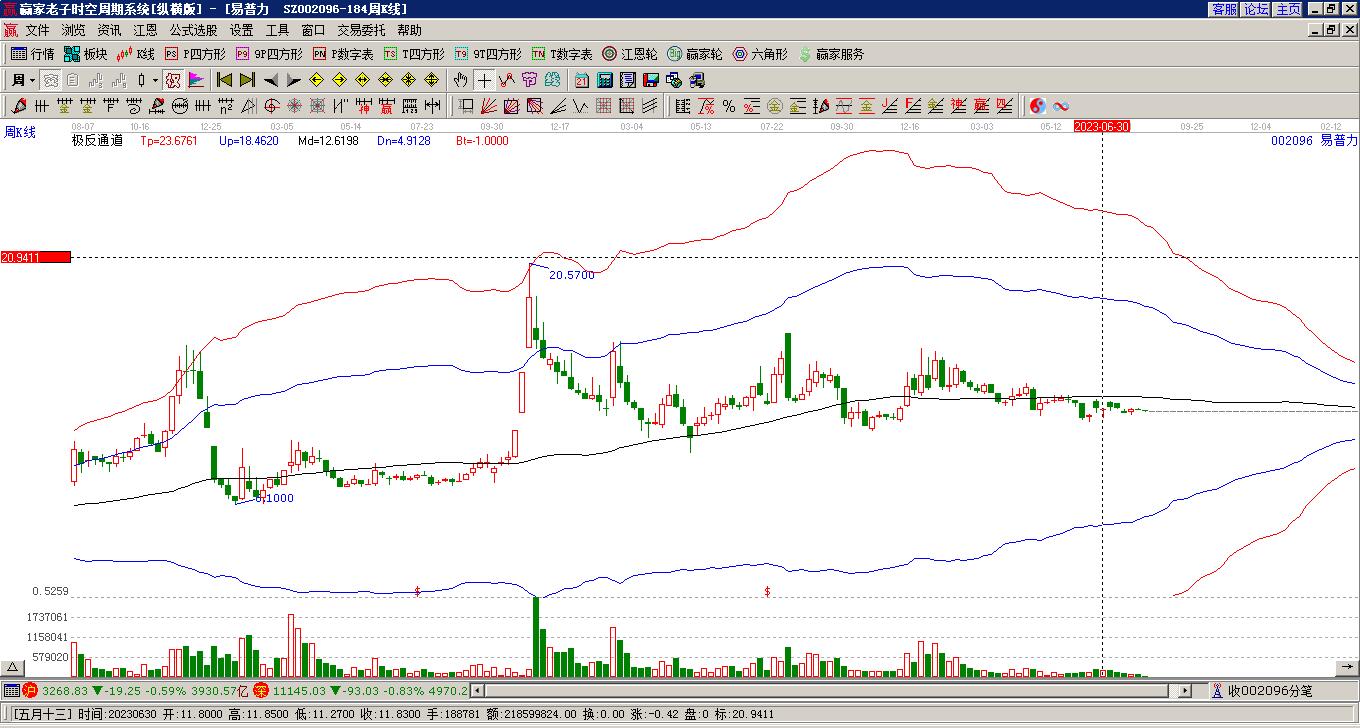Click the horizontal scrollbar right arrow

coord(1186,690)
